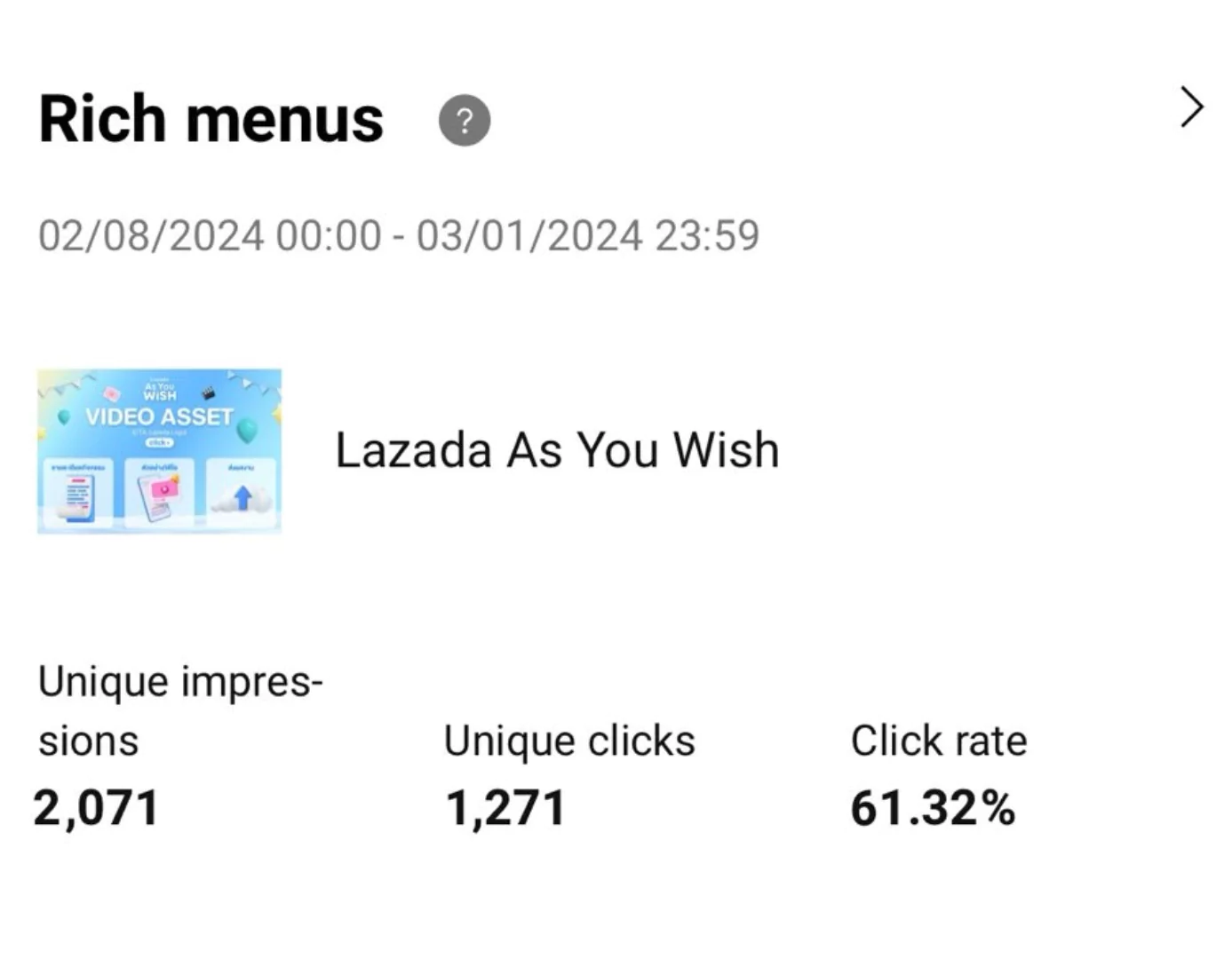Open the Lazada As You Wish rich menu title
1232x959 pixels.
pos(557,449)
